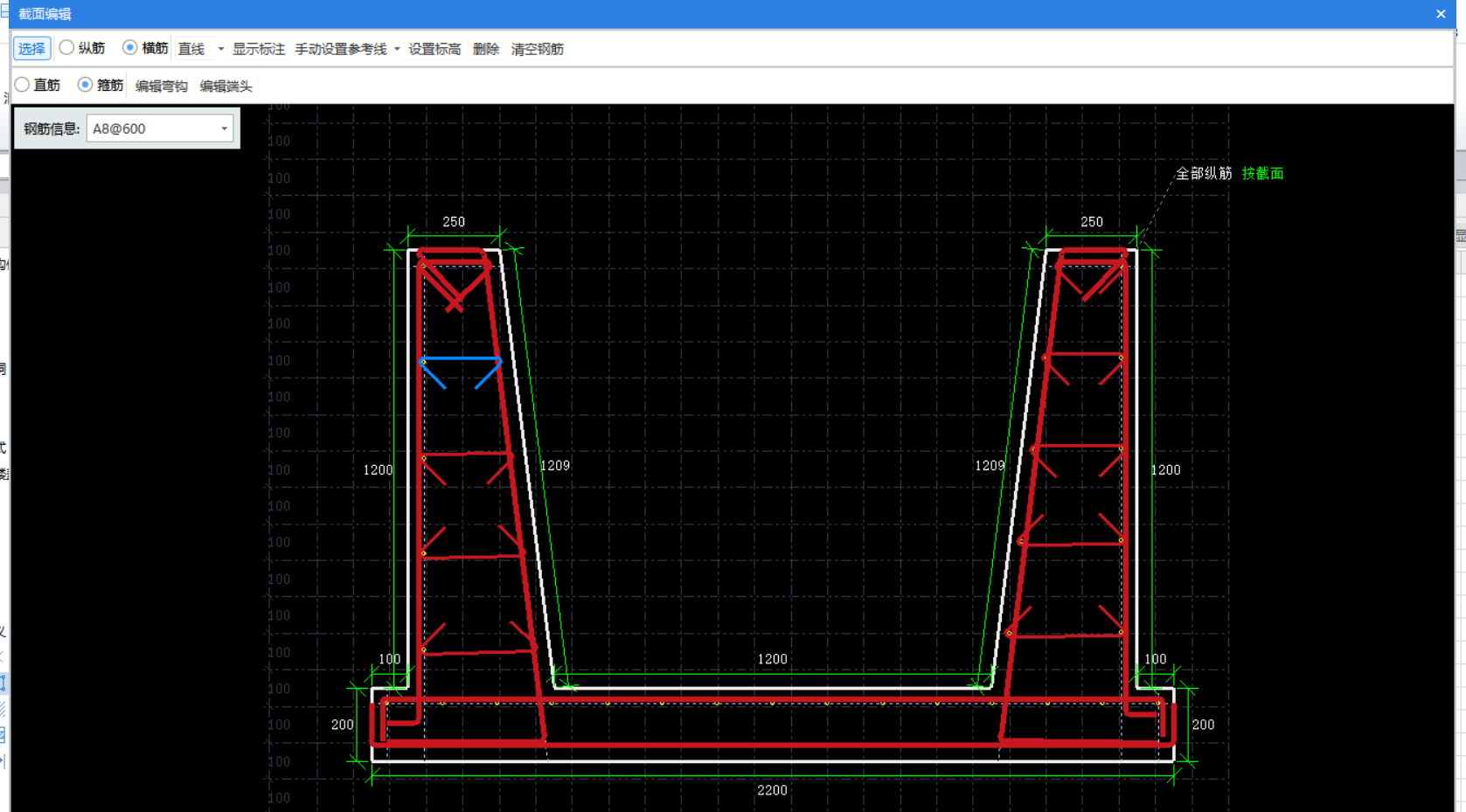The image size is (1466, 812).
Task: Click the 选择 button in toolbar
Action: [x=31, y=49]
